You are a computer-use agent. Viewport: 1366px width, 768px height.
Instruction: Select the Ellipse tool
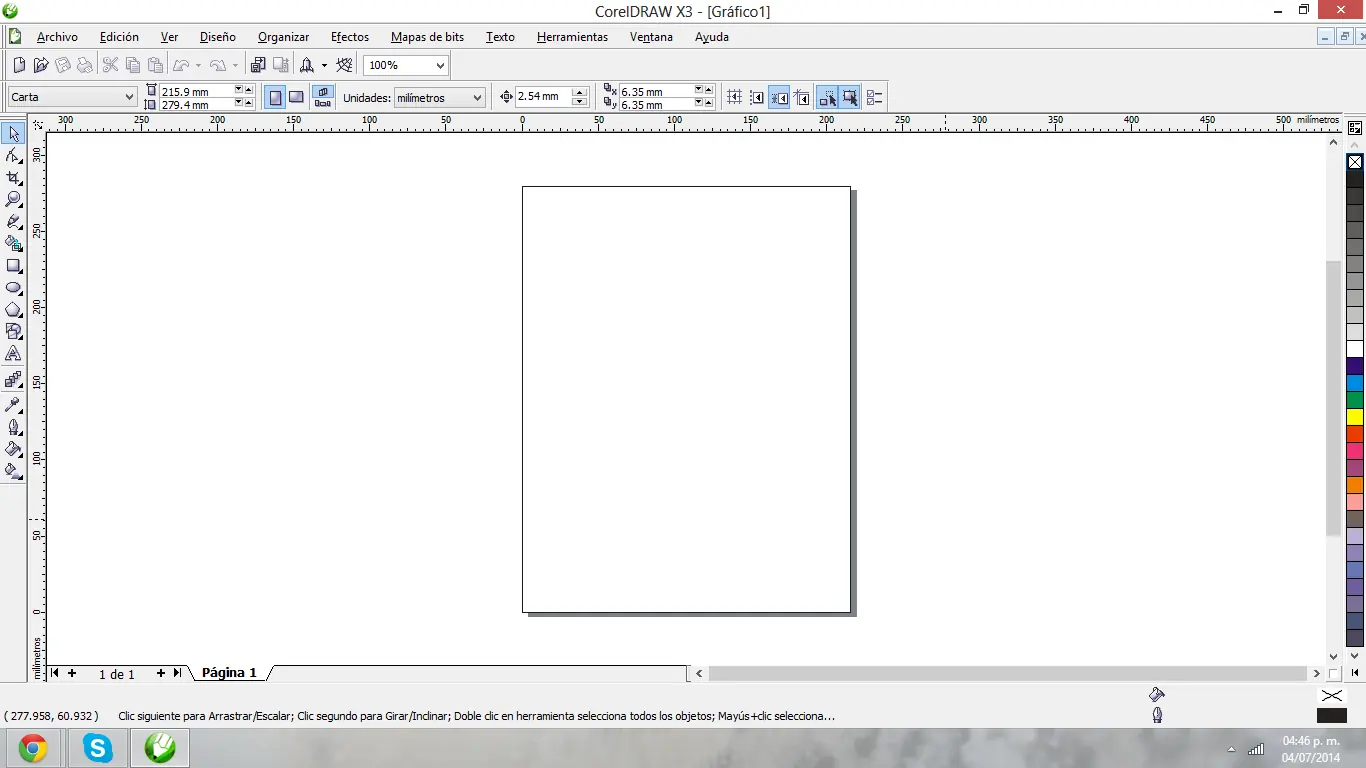(x=13, y=288)
